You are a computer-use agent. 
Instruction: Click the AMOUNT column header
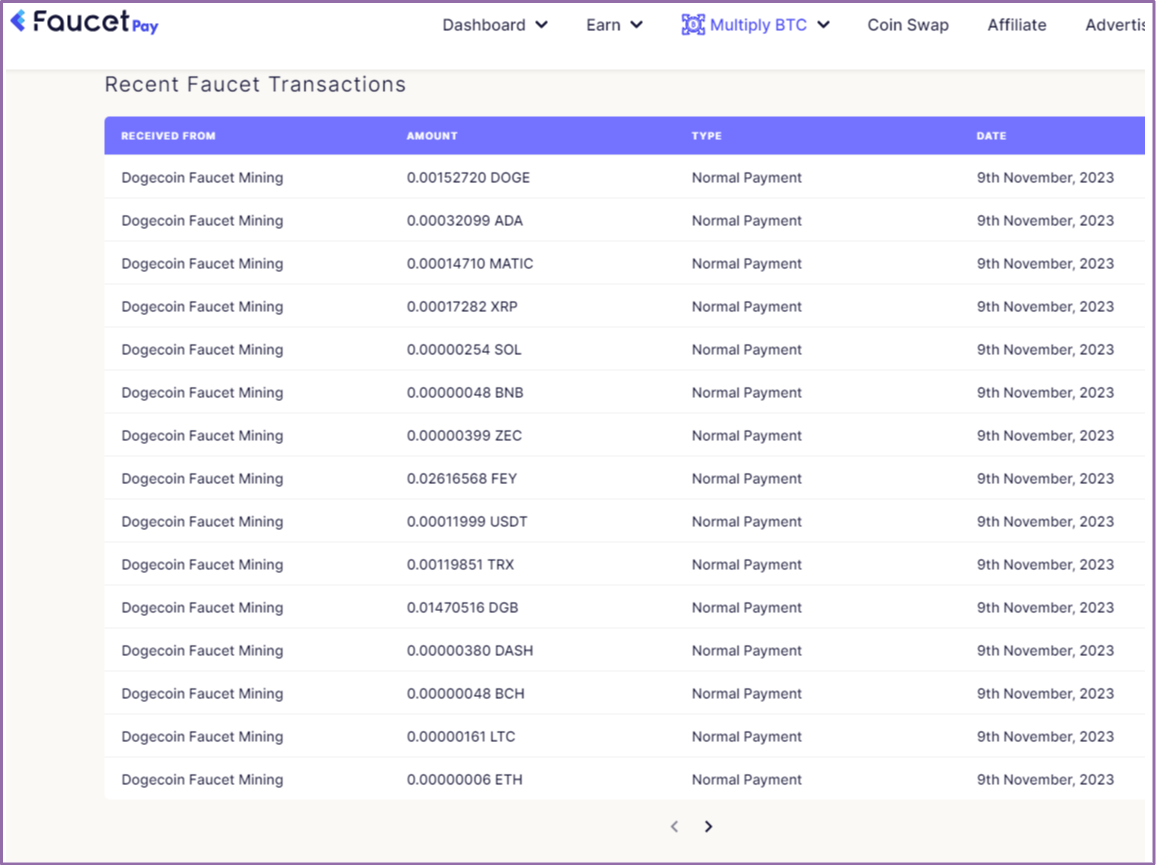[x=432, y=136]
